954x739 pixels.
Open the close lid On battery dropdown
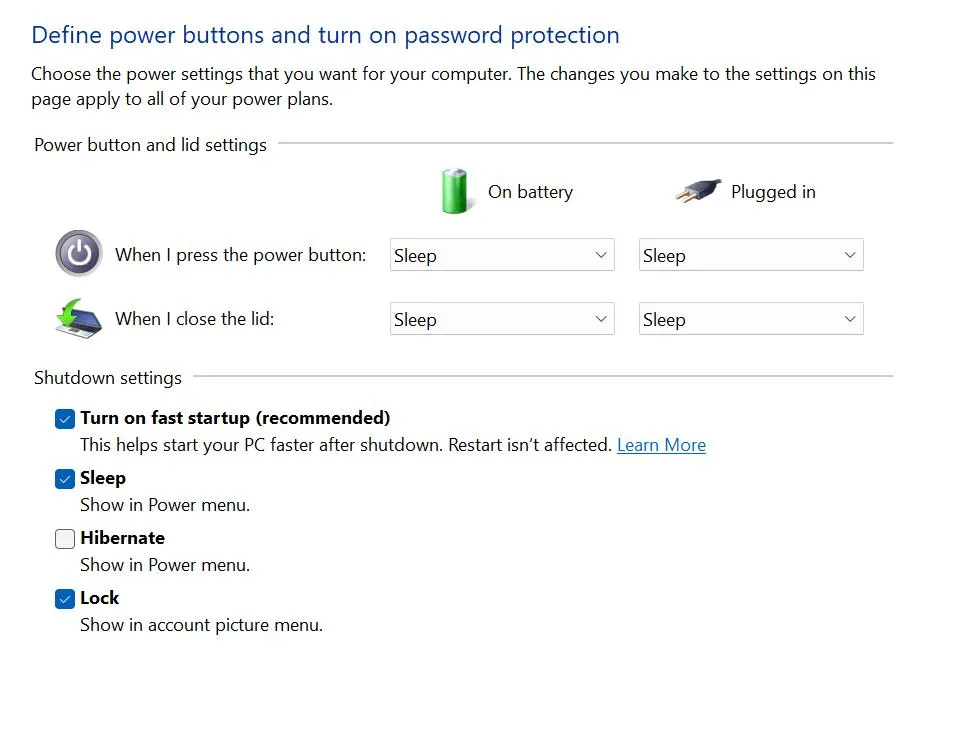(x=501, y=319)
